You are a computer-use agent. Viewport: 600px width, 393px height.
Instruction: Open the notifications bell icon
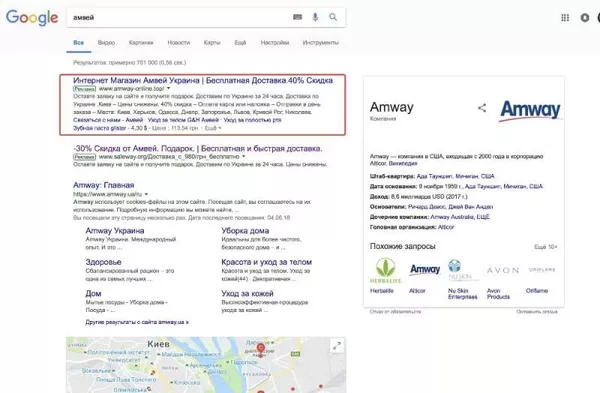click(585, 17)
